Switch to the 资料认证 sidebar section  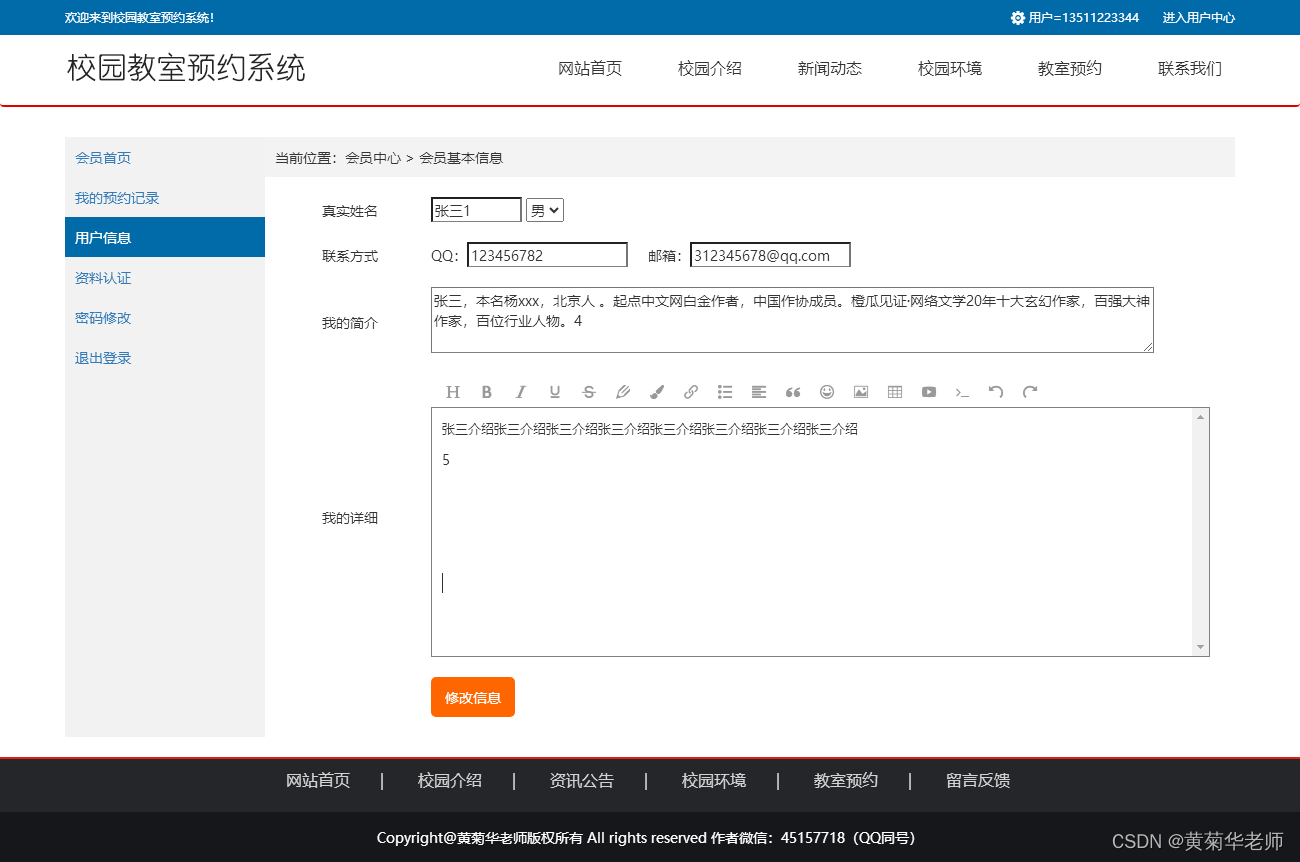[x=103, y=277]
